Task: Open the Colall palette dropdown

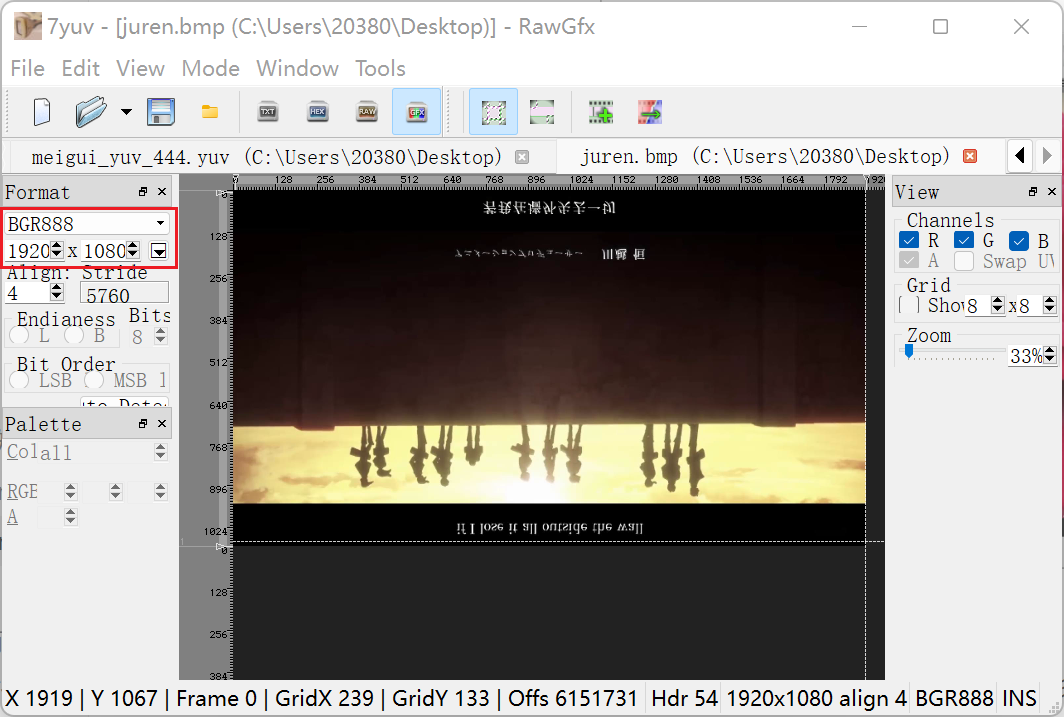Action: tap(158, 452)
